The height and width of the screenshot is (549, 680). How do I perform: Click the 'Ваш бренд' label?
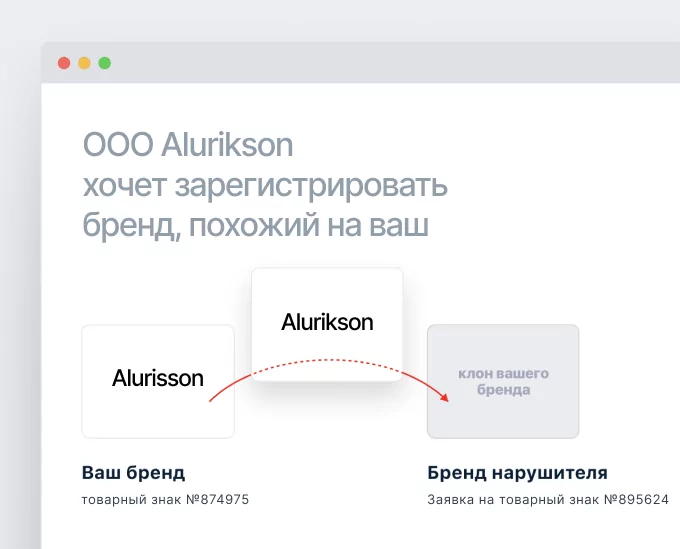point(134,473)
